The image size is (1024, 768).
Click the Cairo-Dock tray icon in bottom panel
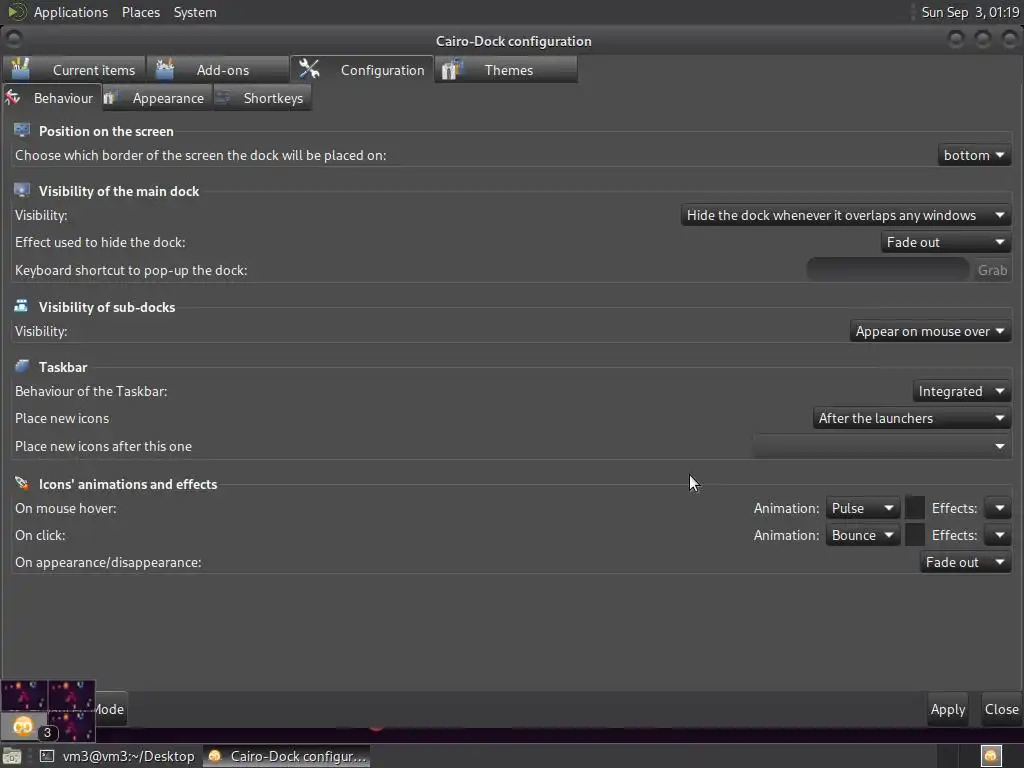coord(991,756)
